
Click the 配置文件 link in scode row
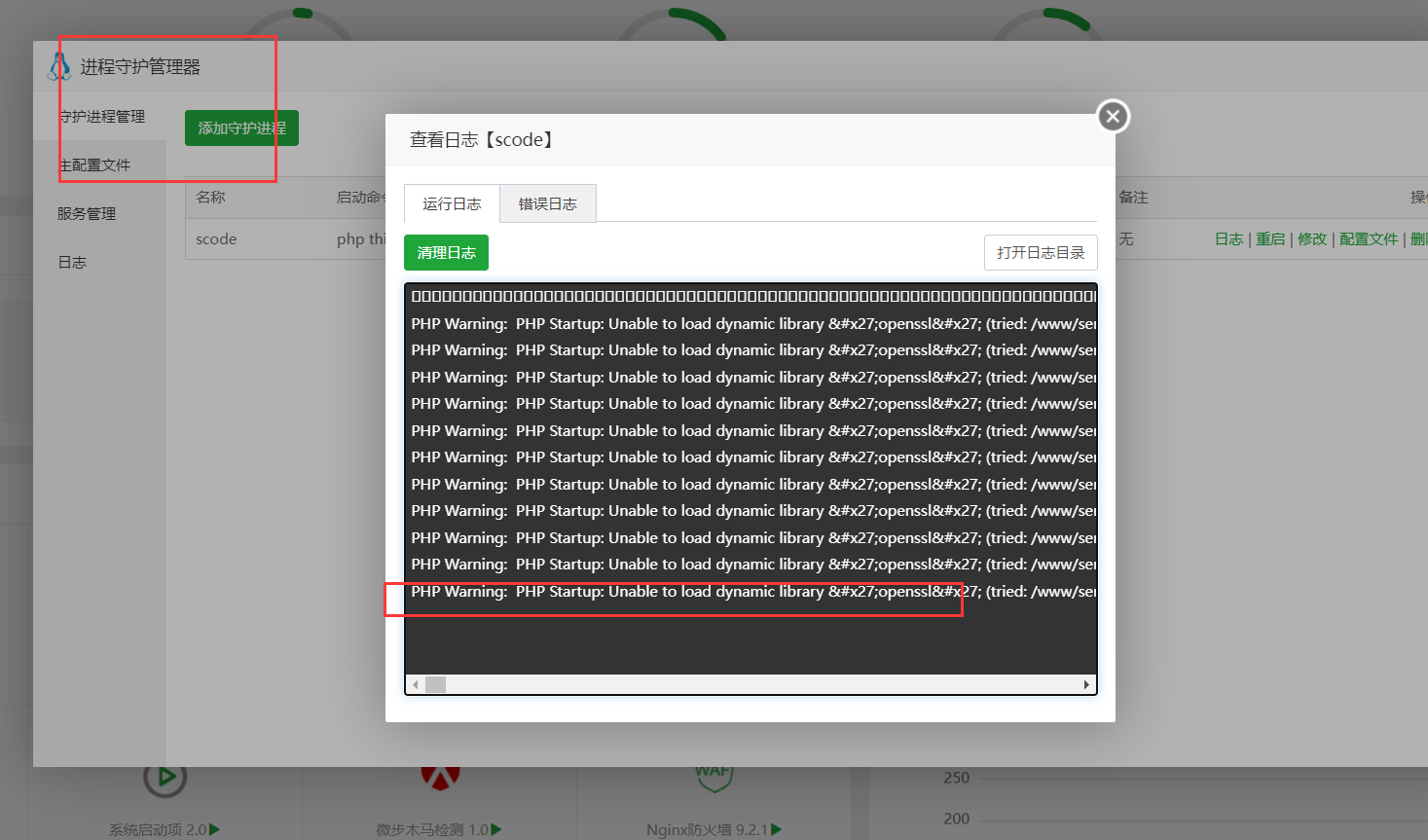1369,238
